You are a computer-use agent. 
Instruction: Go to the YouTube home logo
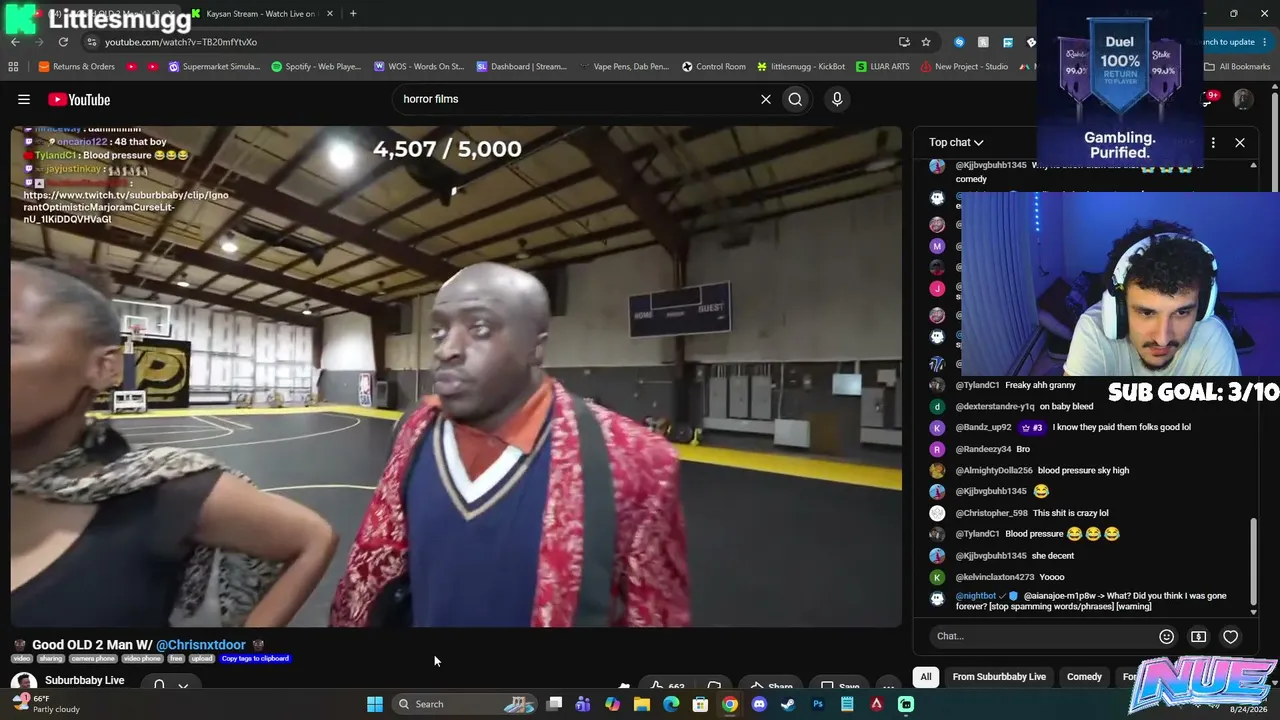(x=79, y=99)
